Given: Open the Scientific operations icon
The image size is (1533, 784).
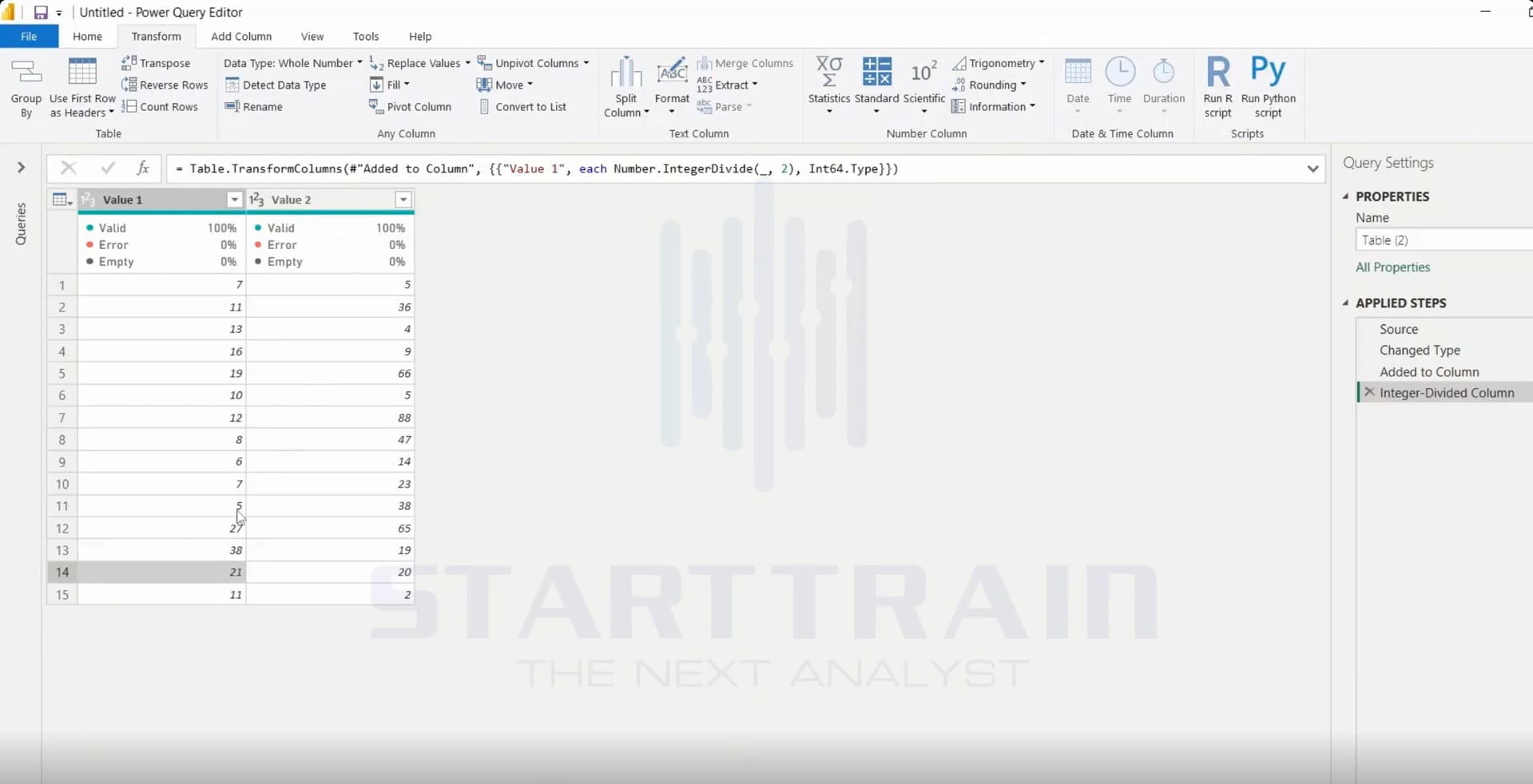Looking at the screenshot, I should point(923,72).
